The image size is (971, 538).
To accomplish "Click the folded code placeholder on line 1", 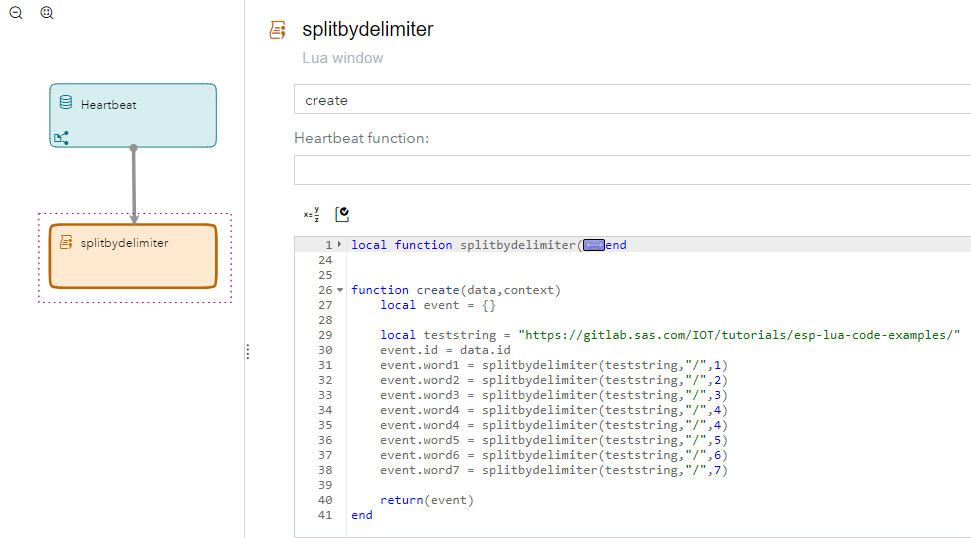I will (x=593, y=245).
